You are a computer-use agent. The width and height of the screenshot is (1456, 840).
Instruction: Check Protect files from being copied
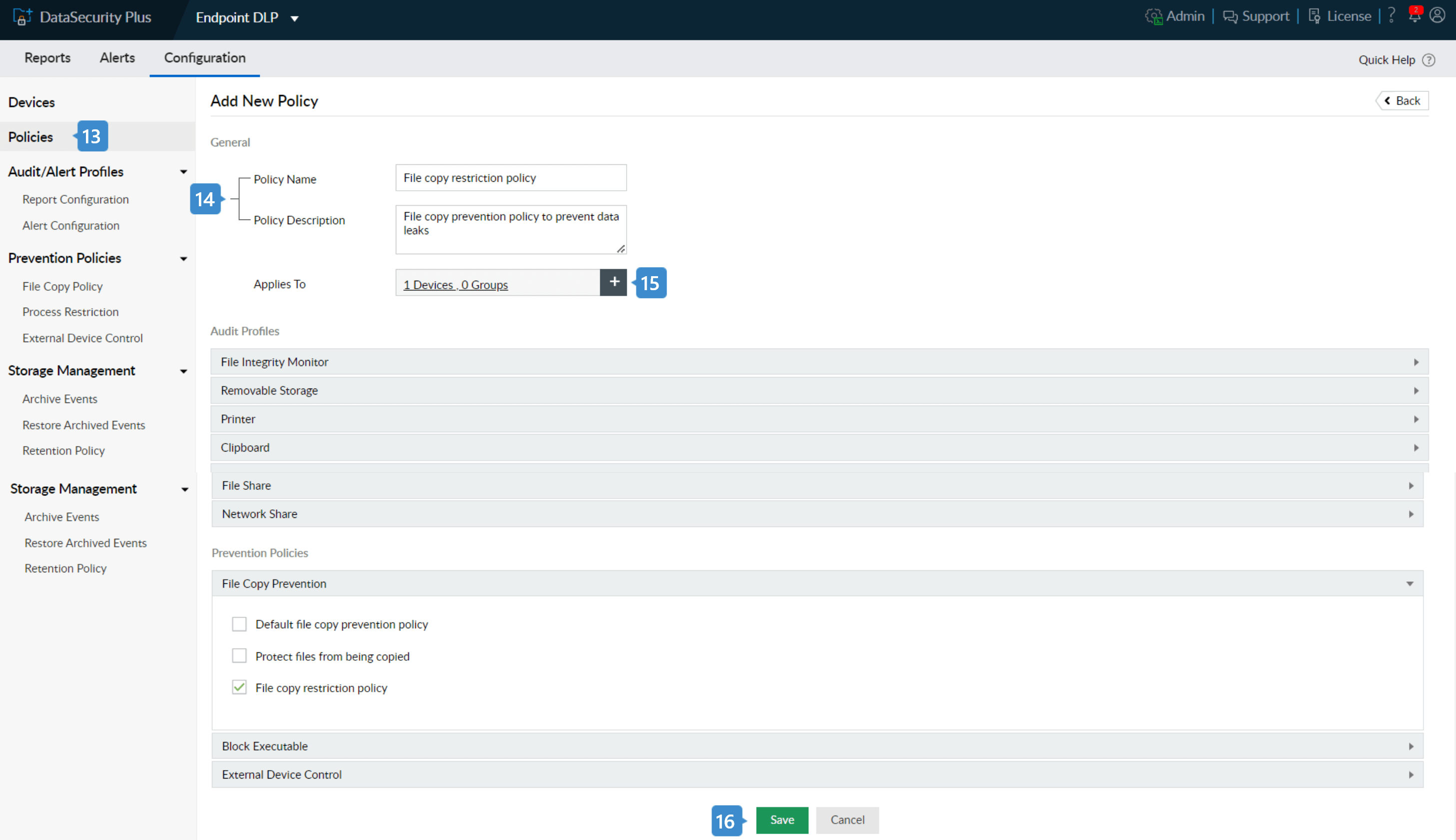[239, 656]
